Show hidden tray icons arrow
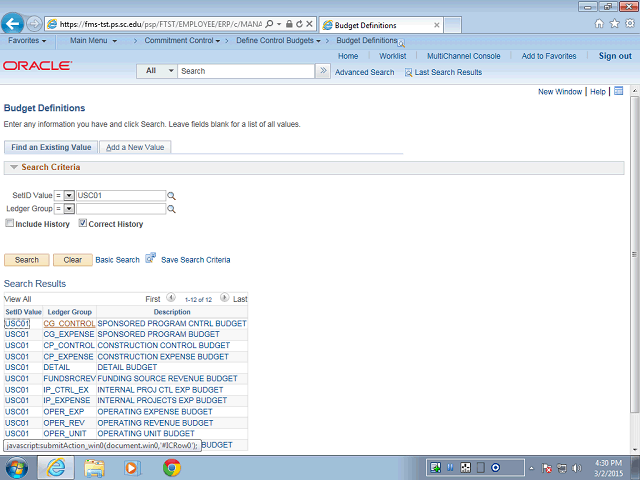The image size is (640, 480). coord(531,469)
